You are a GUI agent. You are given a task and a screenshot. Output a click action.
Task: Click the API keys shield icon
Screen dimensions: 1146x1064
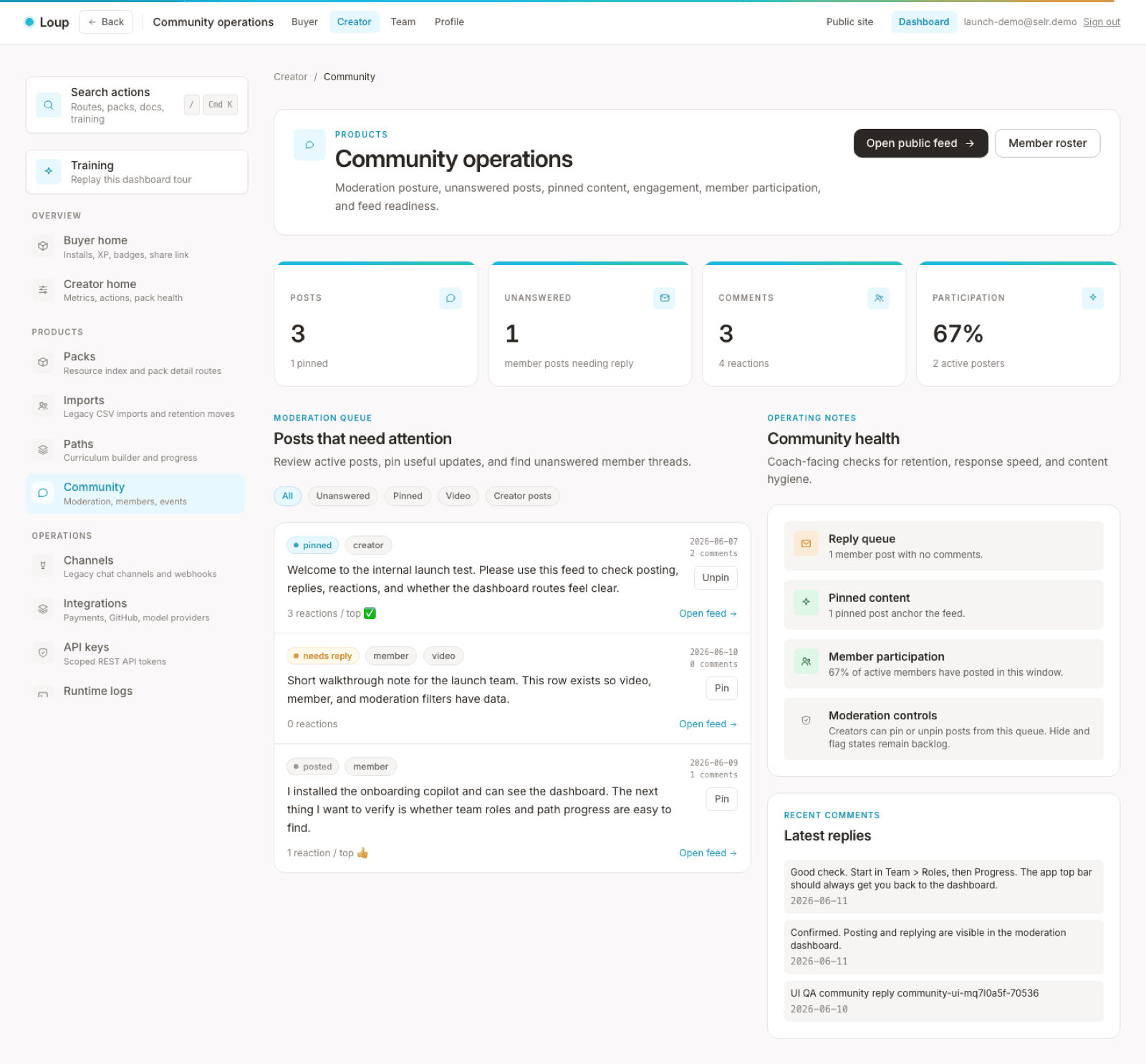click(x=43, y=653)
